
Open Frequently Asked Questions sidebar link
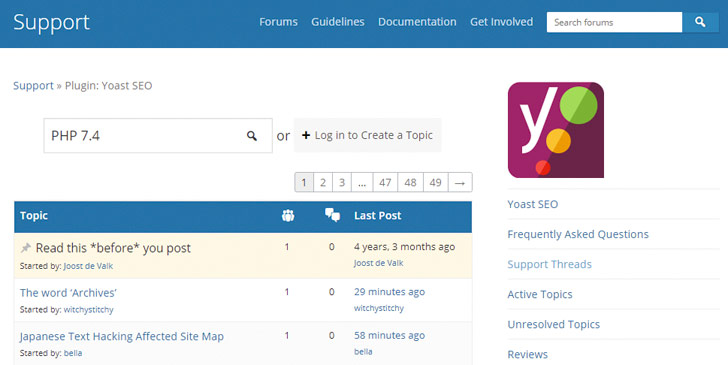(x=578, y=234)
